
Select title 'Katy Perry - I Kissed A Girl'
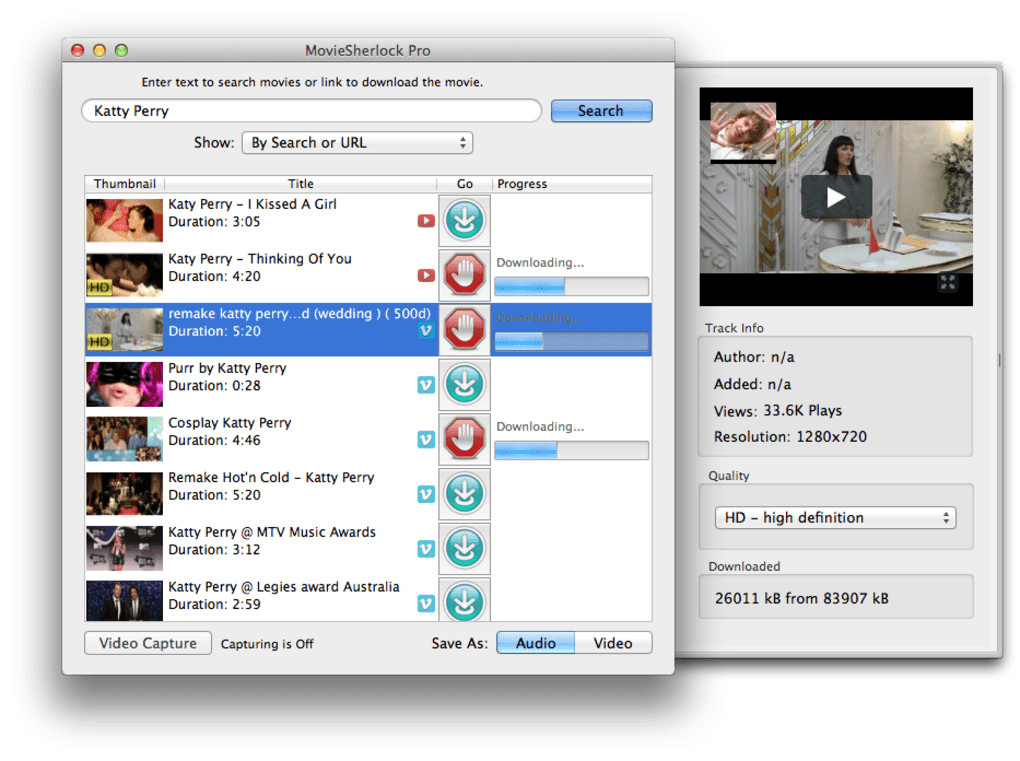click(252, 204)
